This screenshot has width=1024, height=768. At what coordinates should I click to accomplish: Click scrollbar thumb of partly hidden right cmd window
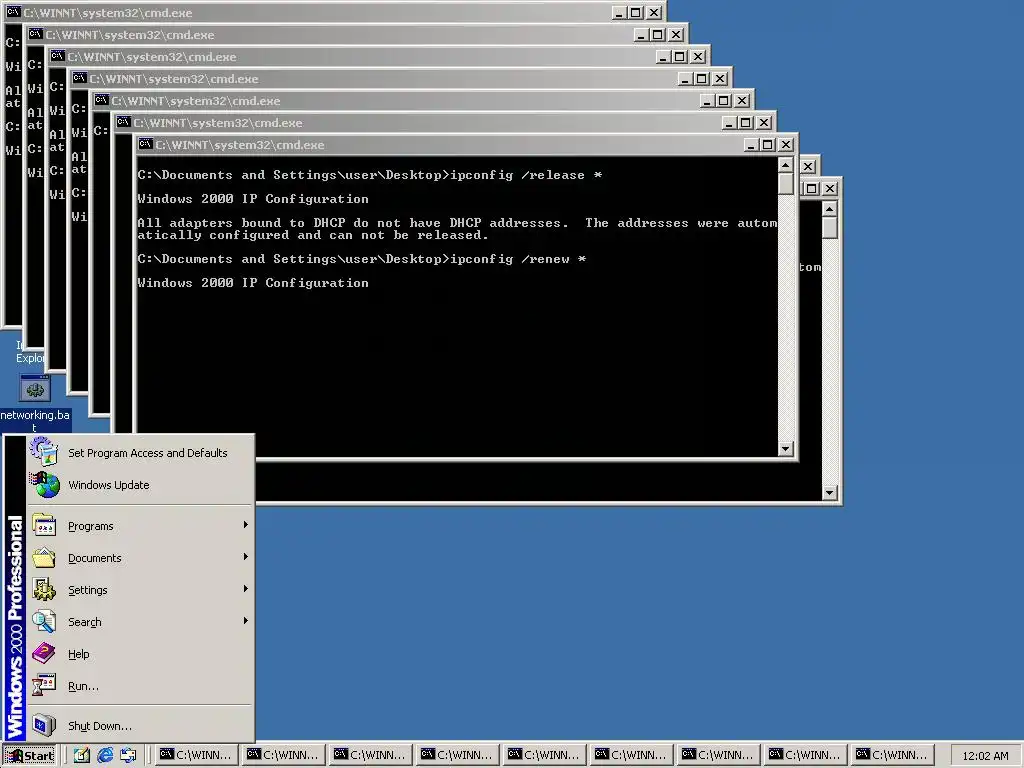pos(829,227)
